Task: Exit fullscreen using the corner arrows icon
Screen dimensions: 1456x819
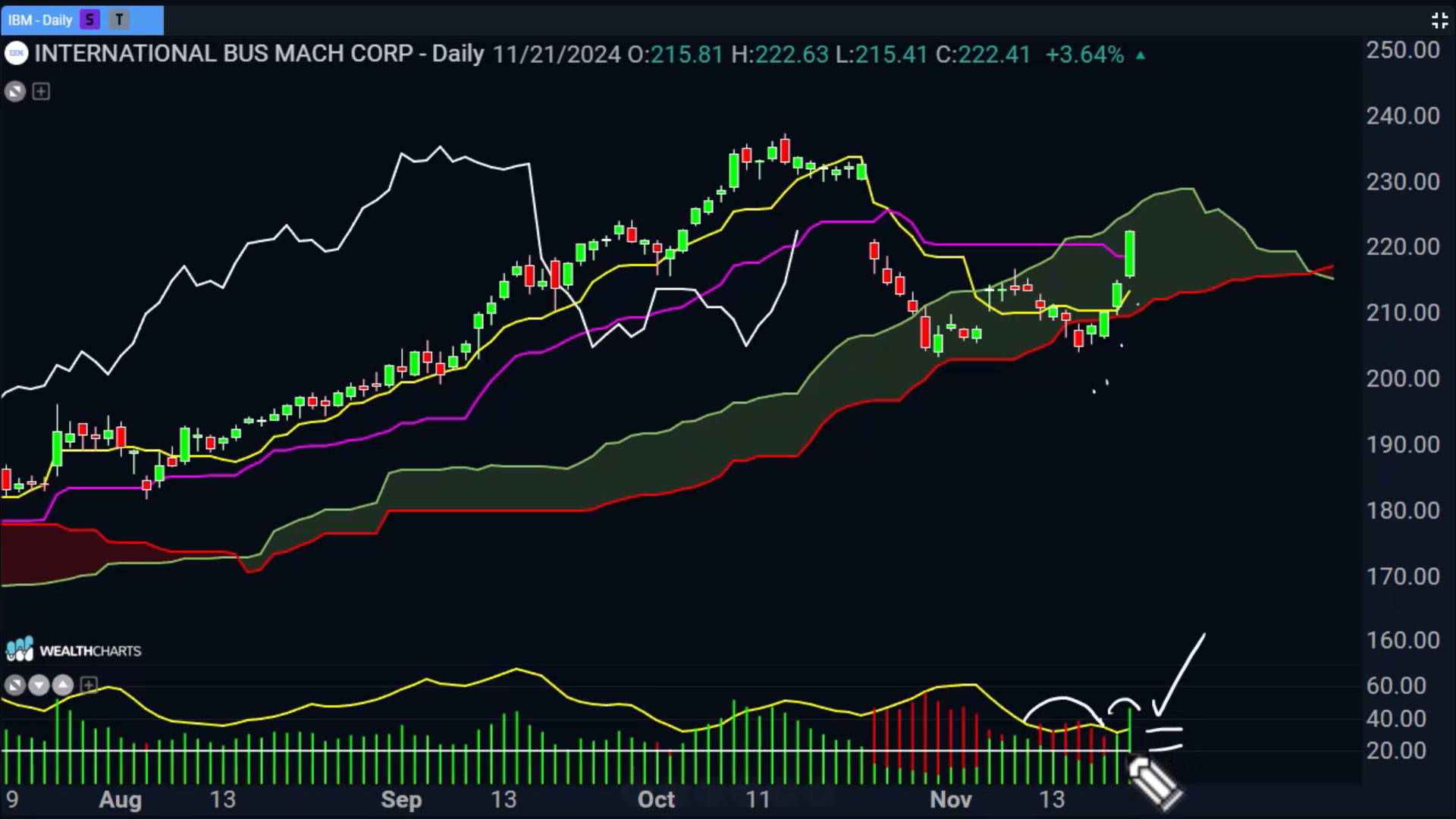Action: tap(1439, 20)
